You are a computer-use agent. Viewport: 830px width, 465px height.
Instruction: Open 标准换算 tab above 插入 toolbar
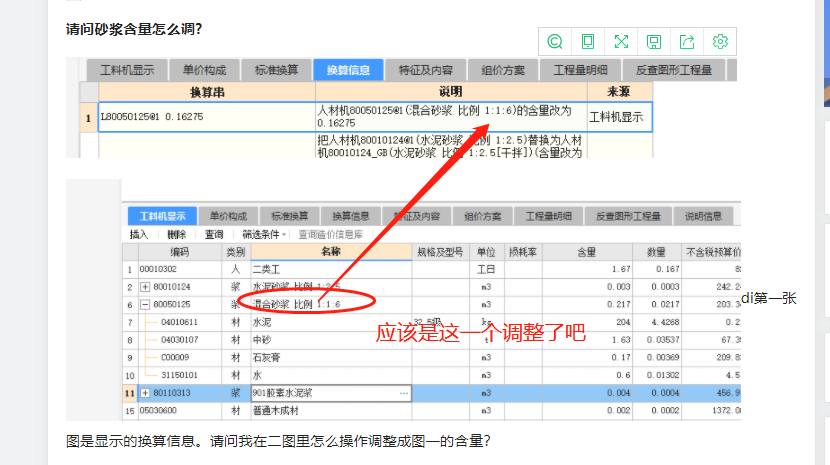coord(290,216)
